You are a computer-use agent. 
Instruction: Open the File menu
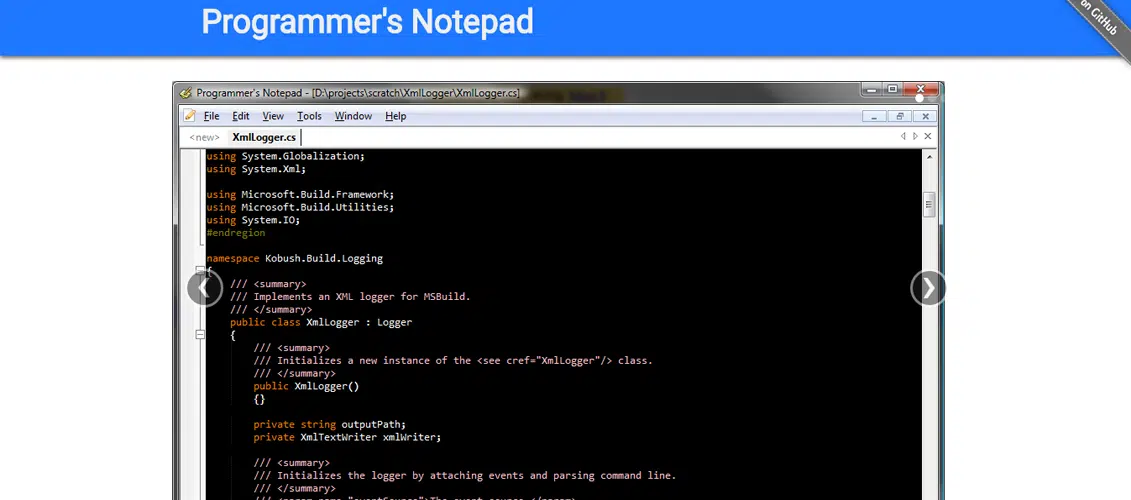pyautogui.click(x=211, y=116)
